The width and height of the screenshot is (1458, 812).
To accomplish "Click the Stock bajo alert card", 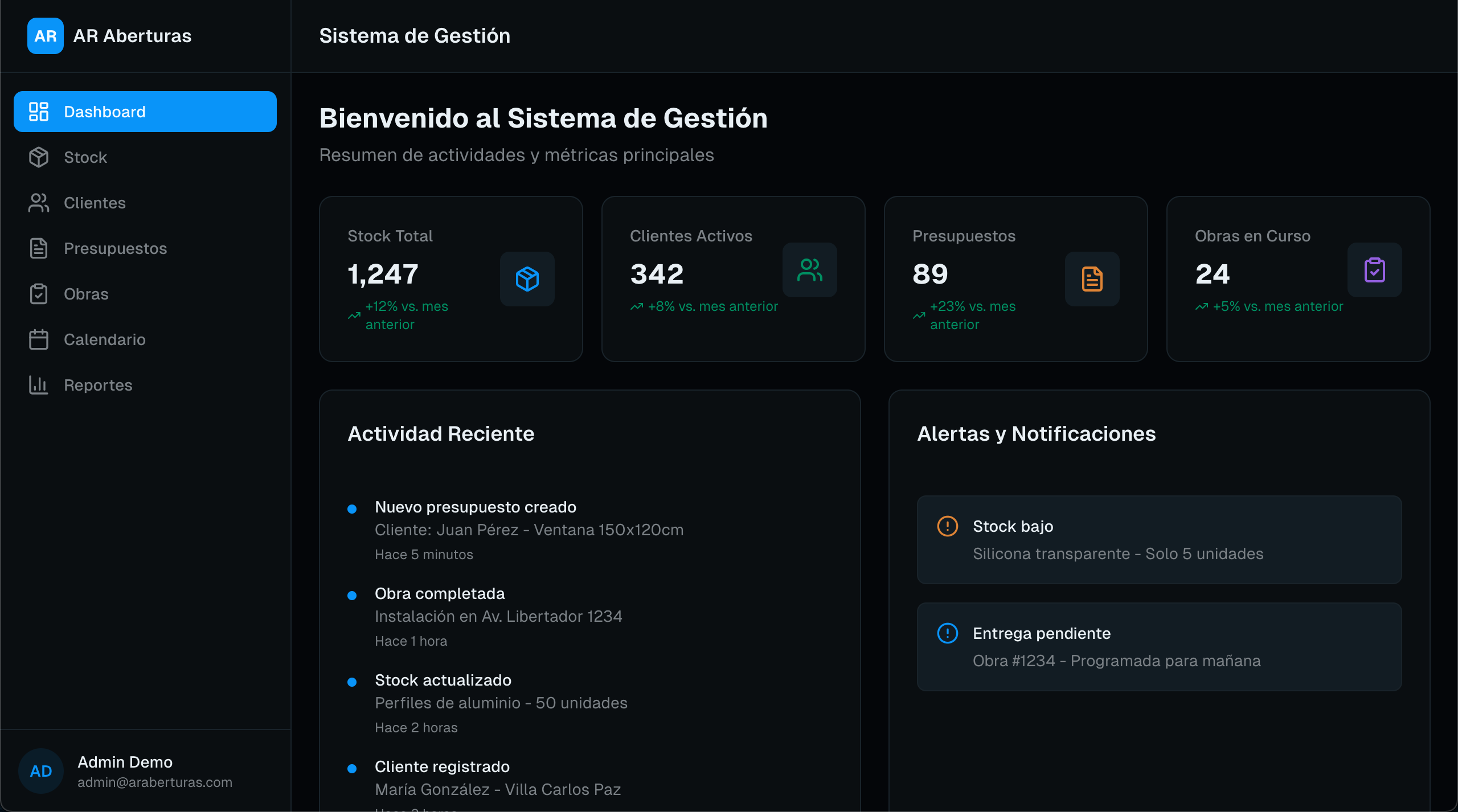I will click(1158, 540).
